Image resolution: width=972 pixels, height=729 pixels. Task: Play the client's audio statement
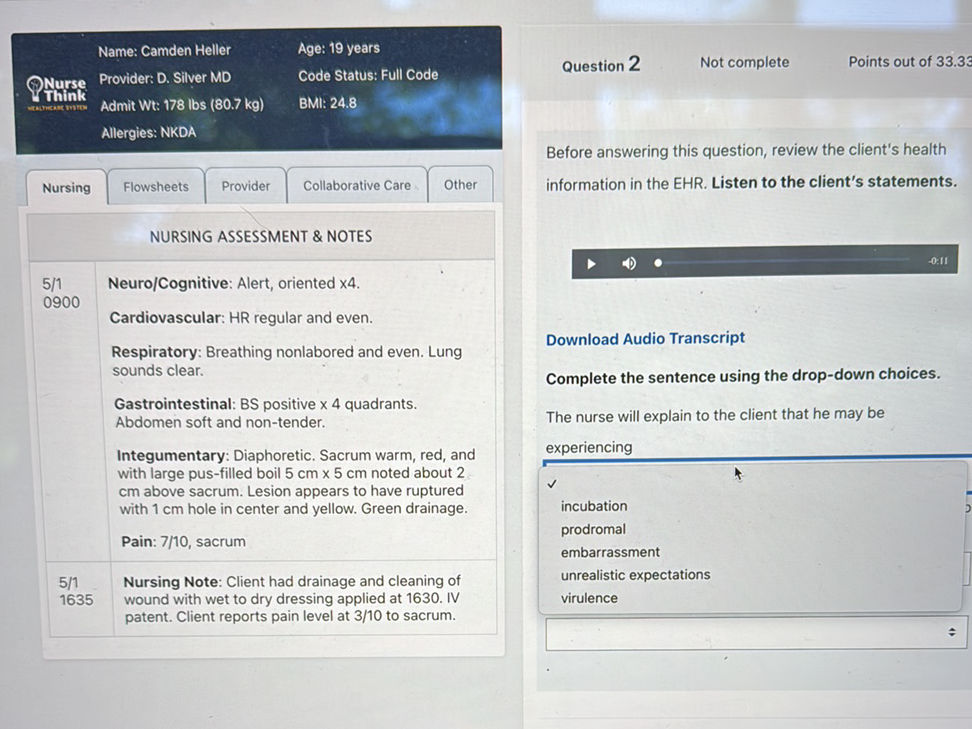pos(591,264)
